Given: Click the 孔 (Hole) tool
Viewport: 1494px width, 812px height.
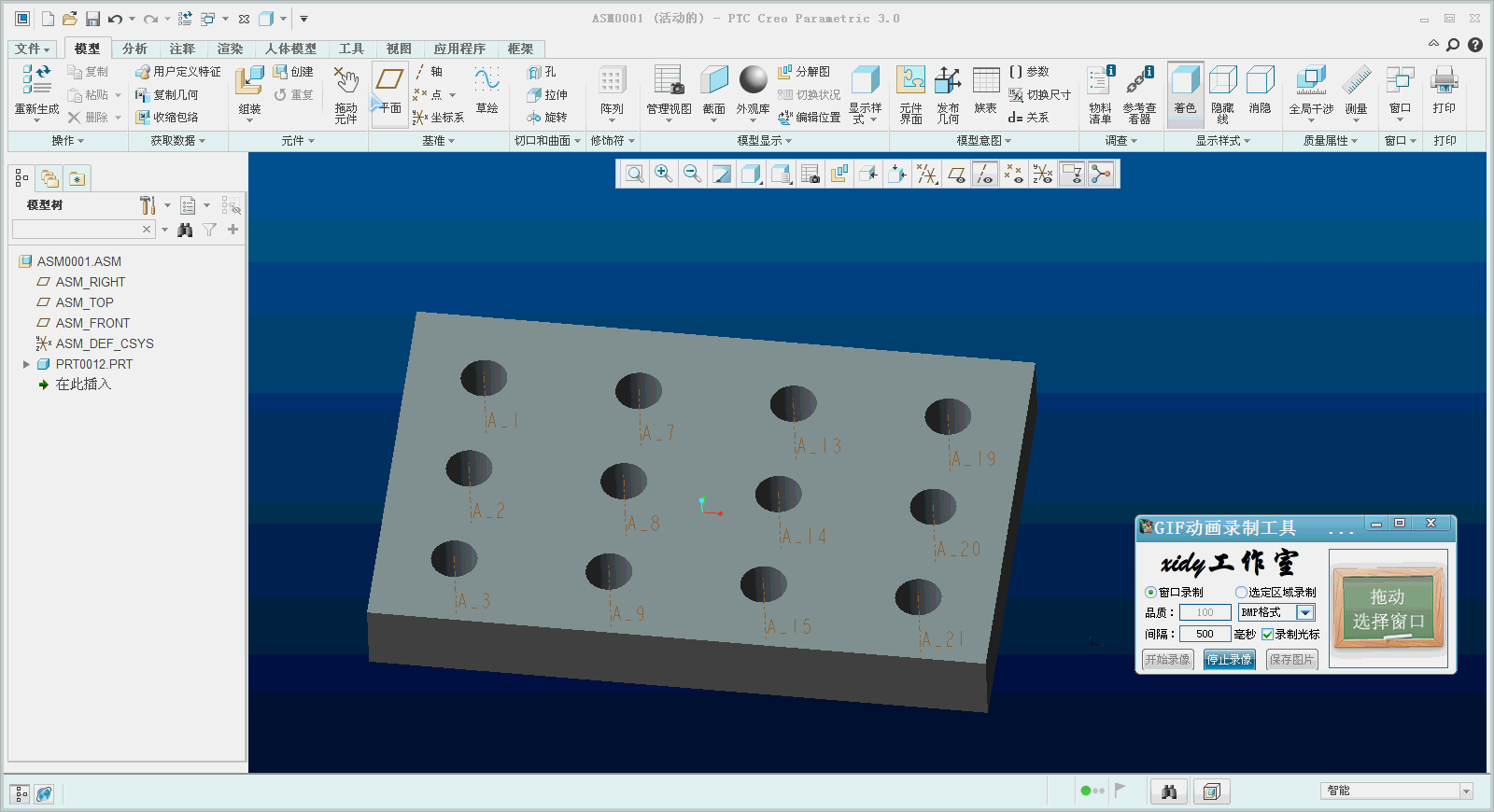Looking at the screenshot, I should (x=542, y=72).
